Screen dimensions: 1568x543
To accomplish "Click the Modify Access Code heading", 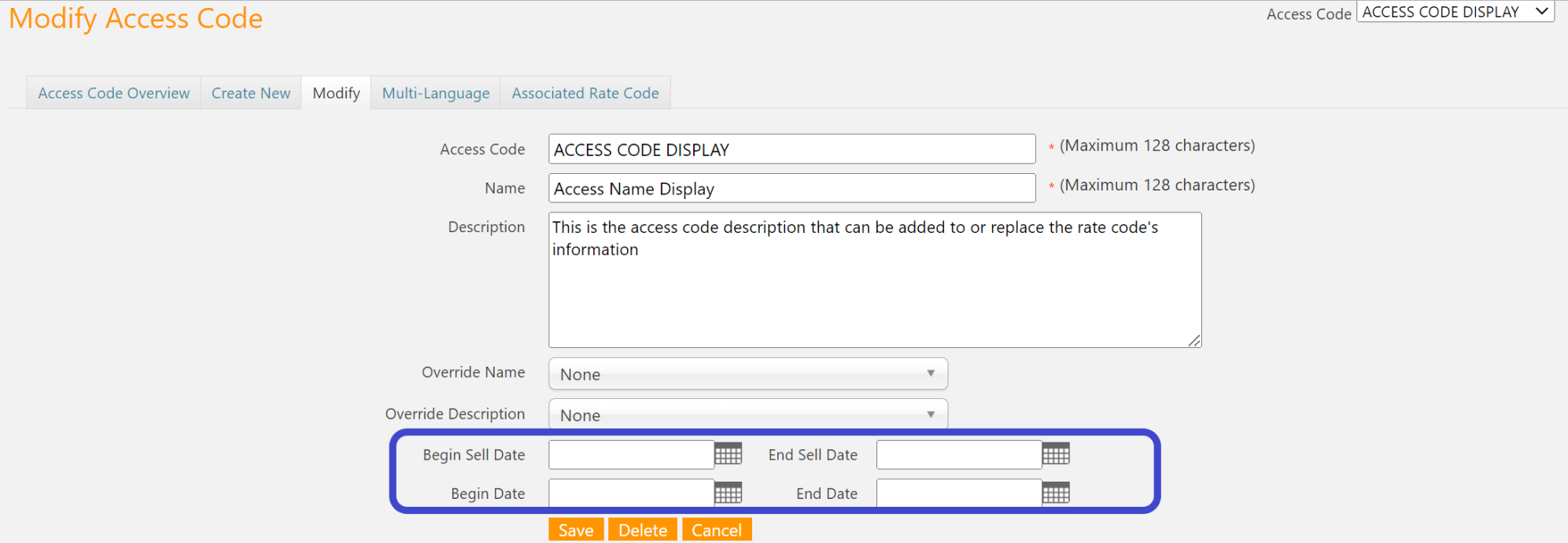I will tap(136, 18).
